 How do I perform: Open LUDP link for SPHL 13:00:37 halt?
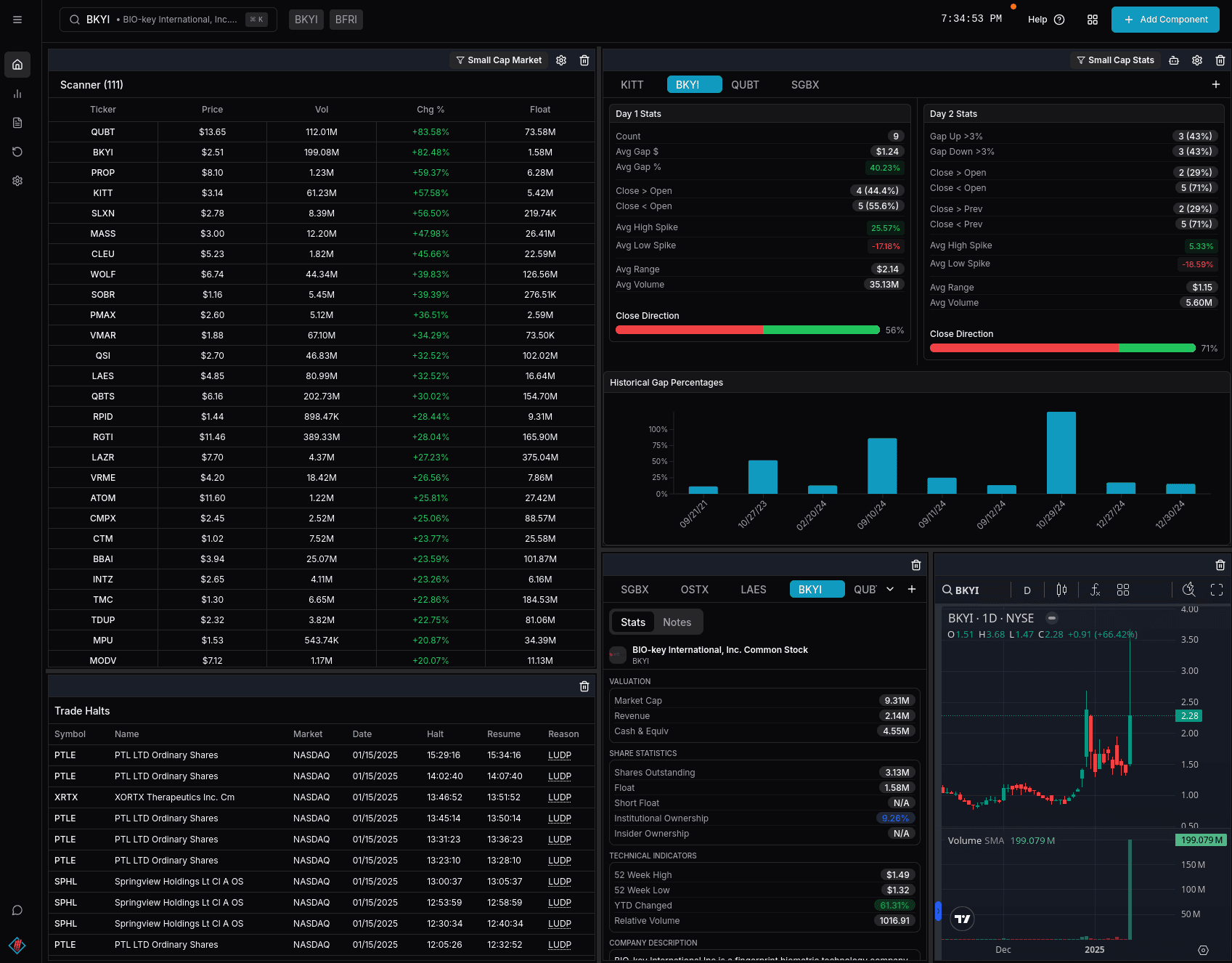click(x=560, y=882)
